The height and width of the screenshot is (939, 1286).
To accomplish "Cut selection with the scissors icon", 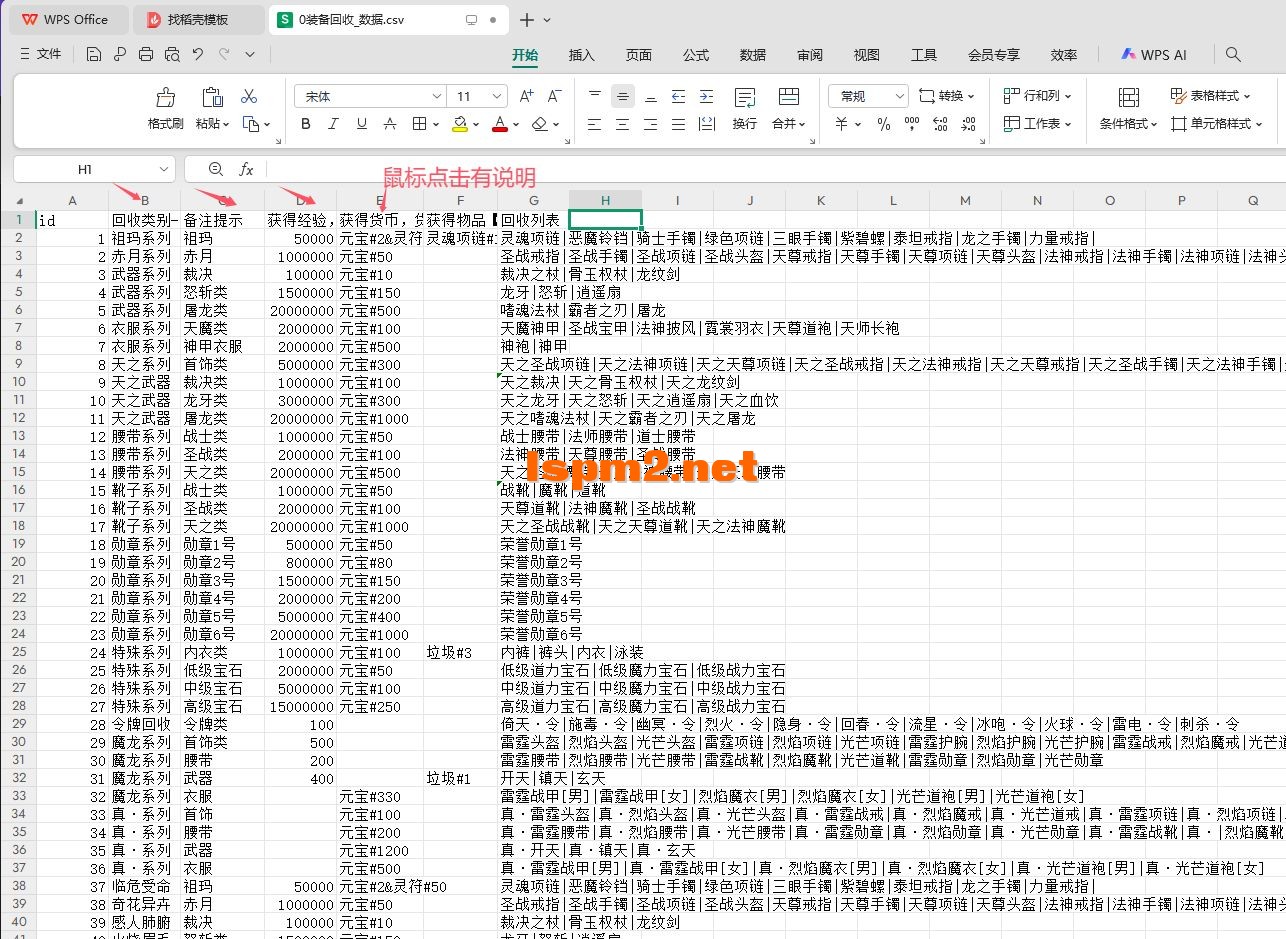I will pos(249,96).
